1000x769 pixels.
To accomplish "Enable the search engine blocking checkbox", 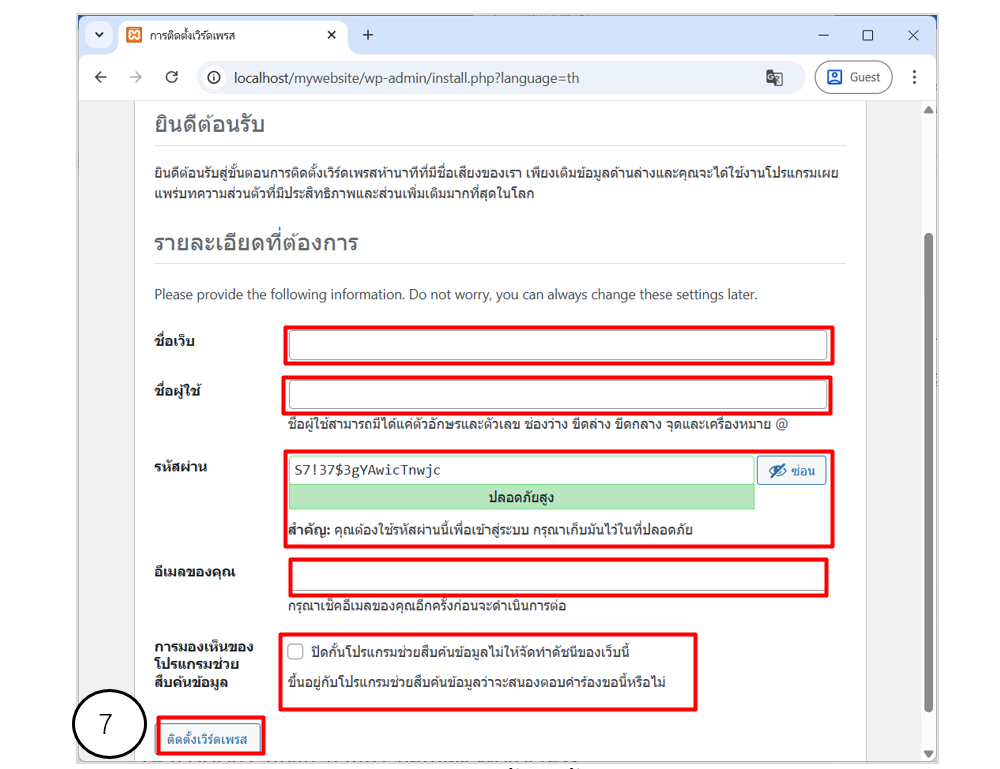I will (295, 652).
